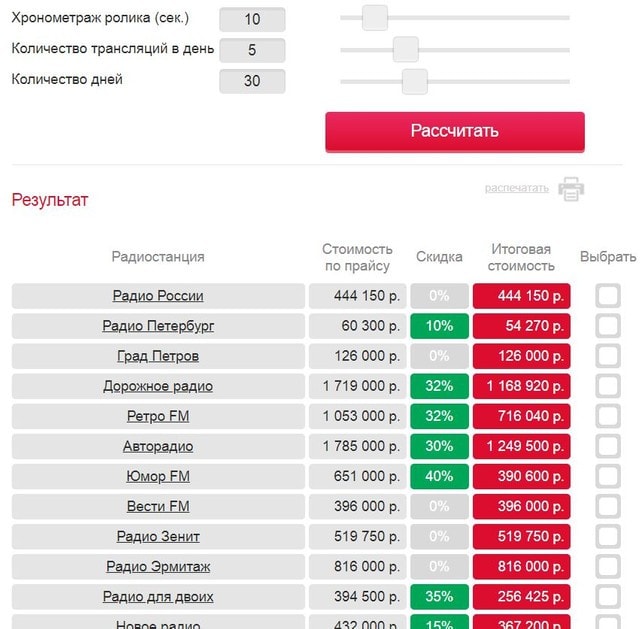
Task: Tick the Авторадио checkbox
Action: tap(608, 446)
